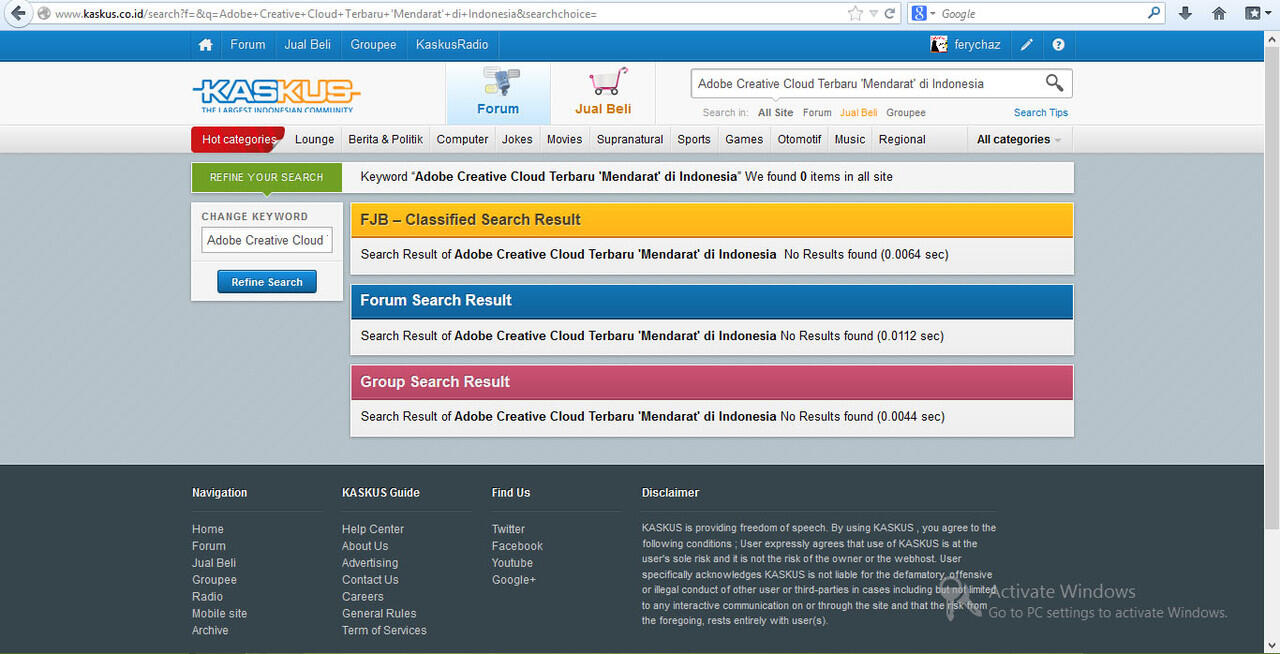Open footer Youtube link

(512, 563)
